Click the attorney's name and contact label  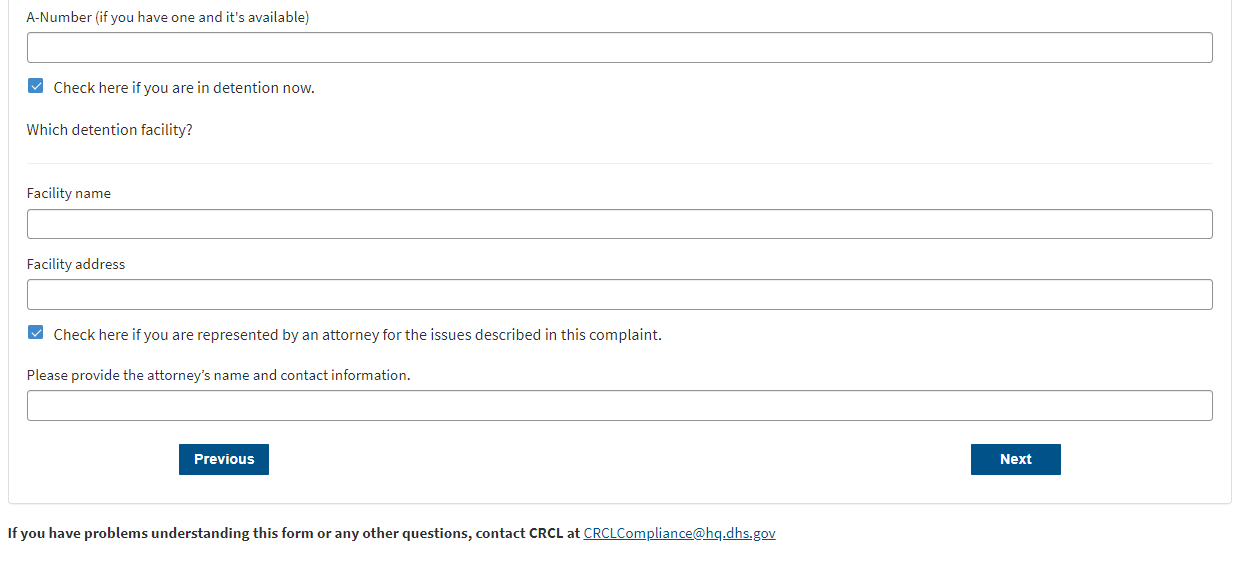[218, 375]
